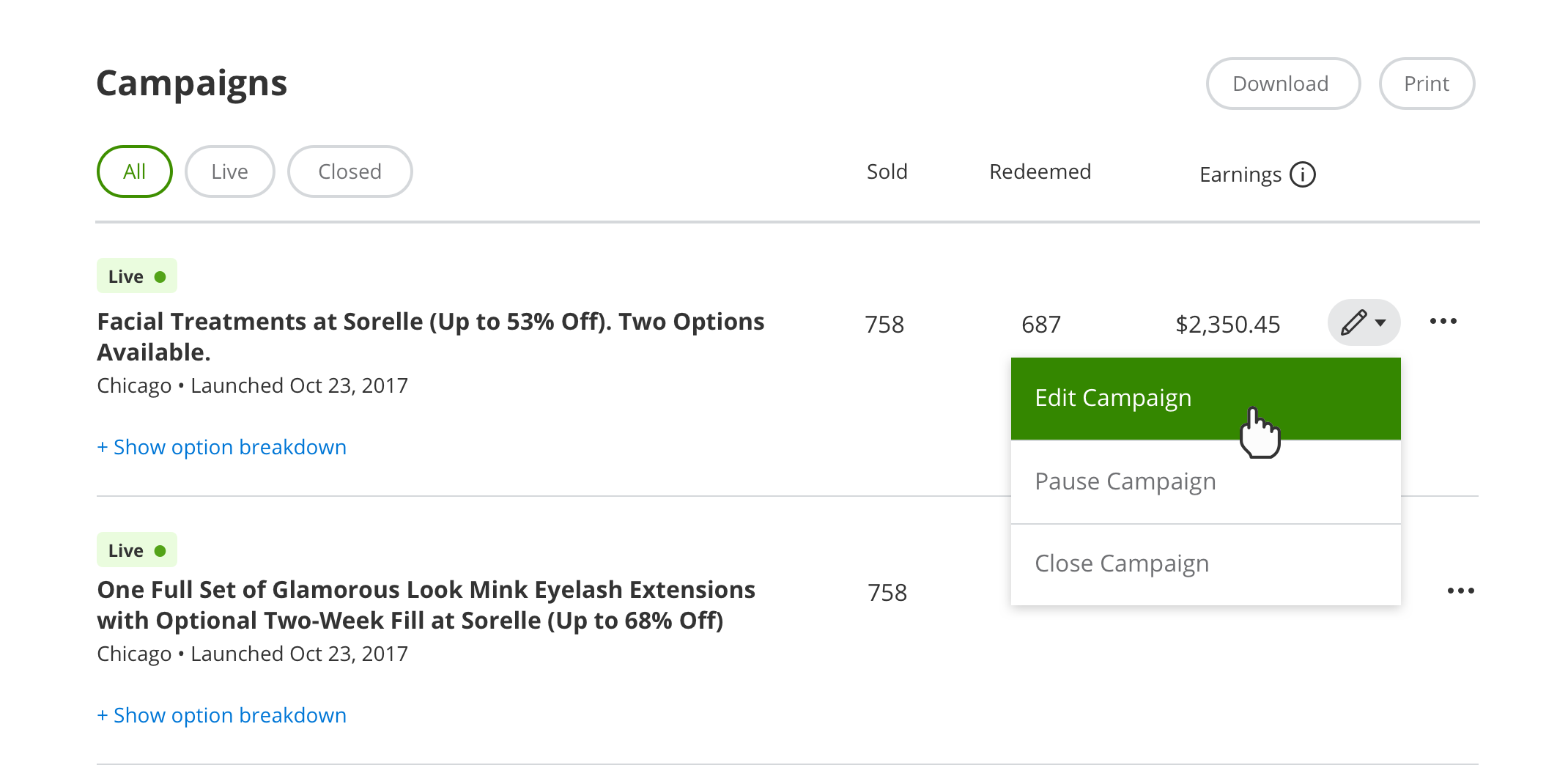Expand option breakdown for Facial Treatments

[x=222, y=447]
